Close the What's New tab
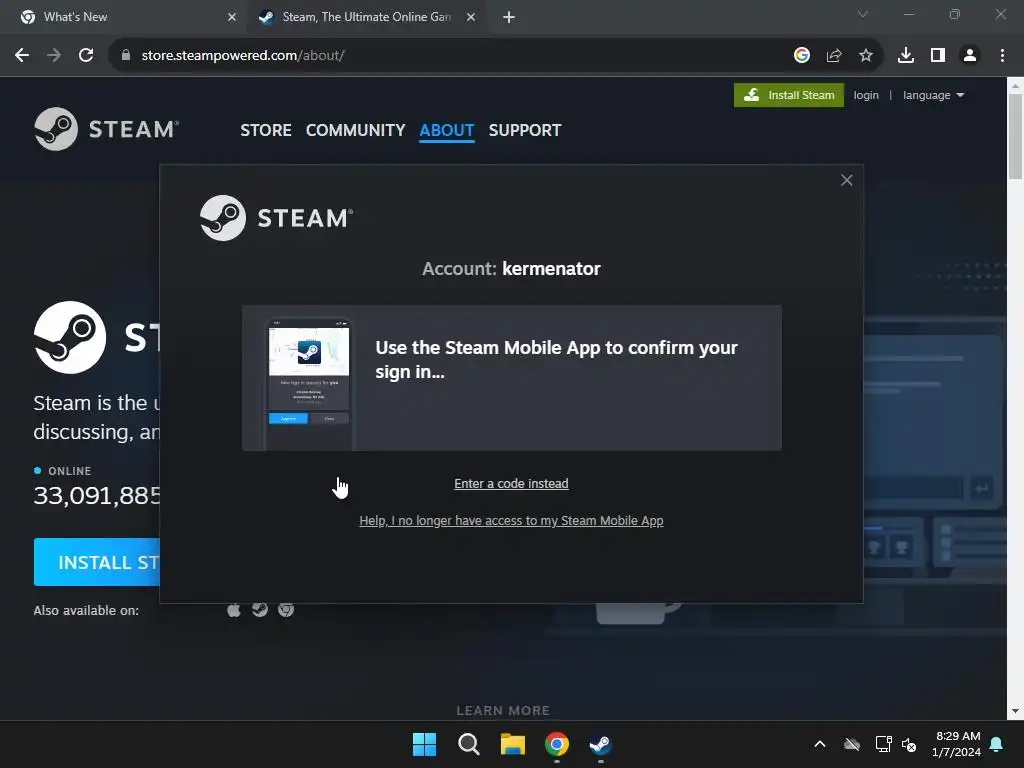 232,17
